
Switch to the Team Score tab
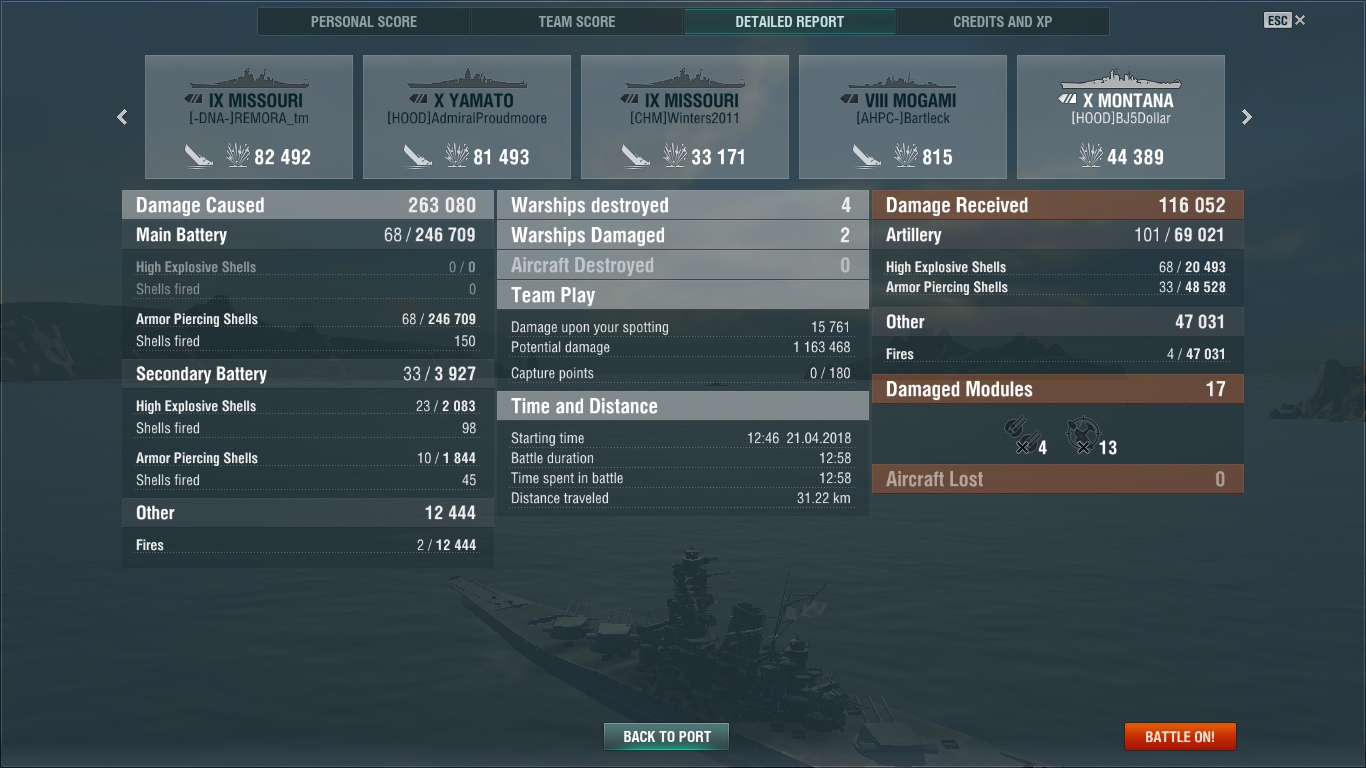click(577, 21)
